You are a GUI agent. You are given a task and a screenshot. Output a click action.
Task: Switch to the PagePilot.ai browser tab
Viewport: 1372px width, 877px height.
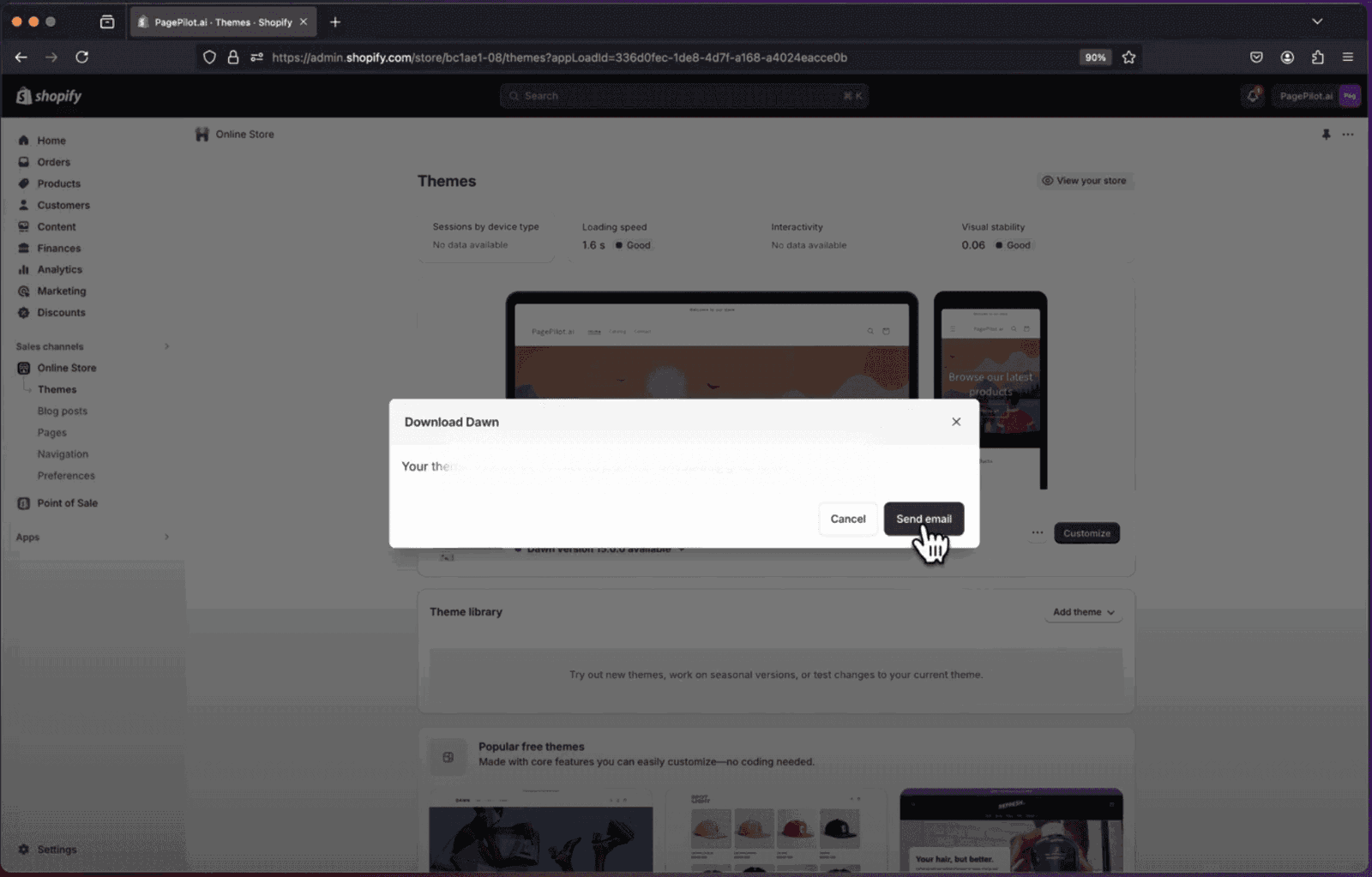(219, 21)
